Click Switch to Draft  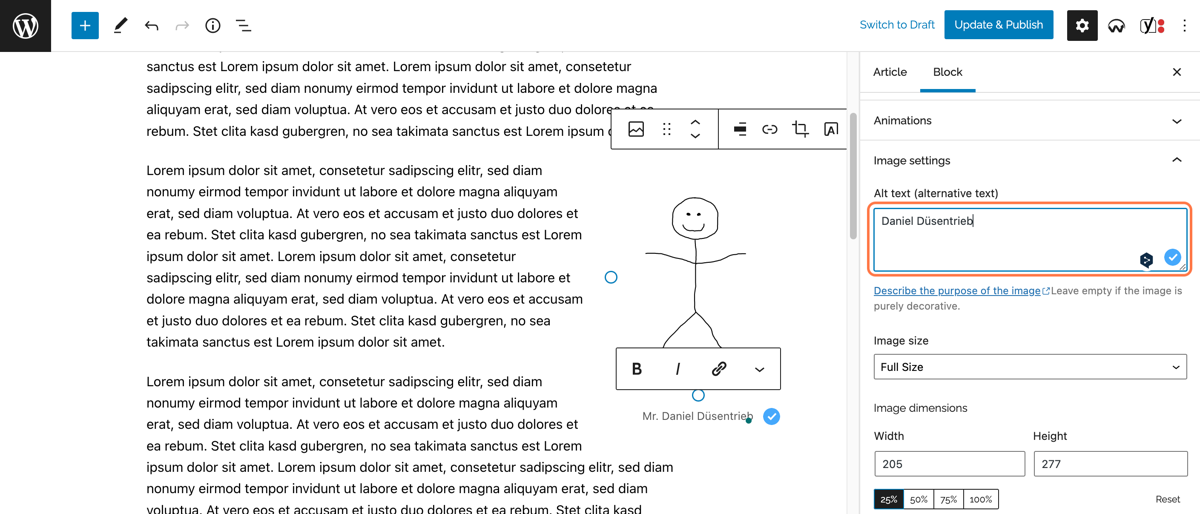click(x=897, y=25)
